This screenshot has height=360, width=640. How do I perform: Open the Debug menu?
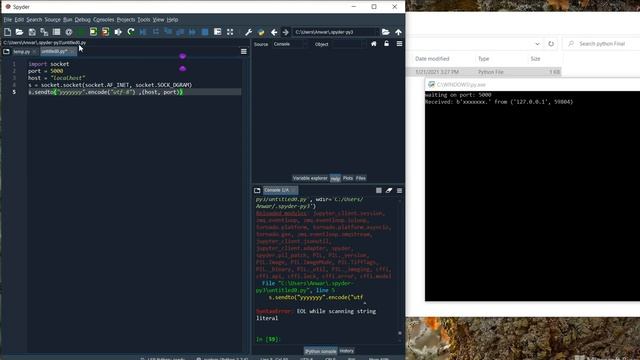[x=82, y=20]
